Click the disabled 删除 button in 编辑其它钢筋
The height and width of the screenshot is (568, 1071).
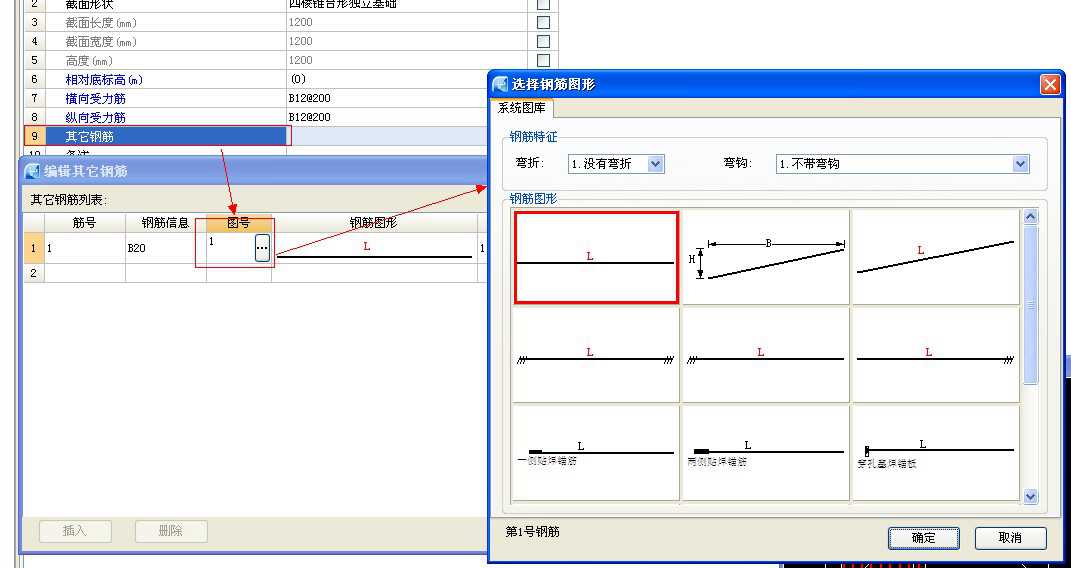coord(171,530)
